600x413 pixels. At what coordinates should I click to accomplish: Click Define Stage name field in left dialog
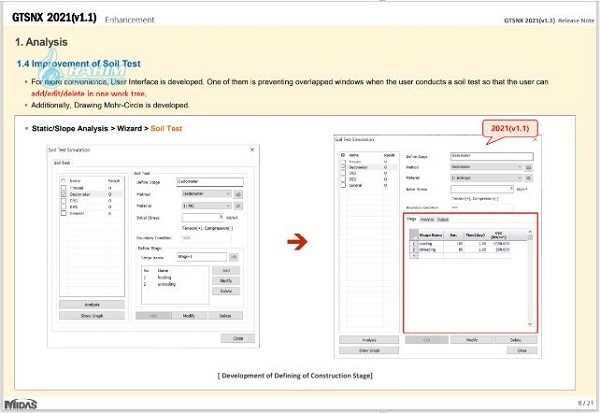[210, 182]
